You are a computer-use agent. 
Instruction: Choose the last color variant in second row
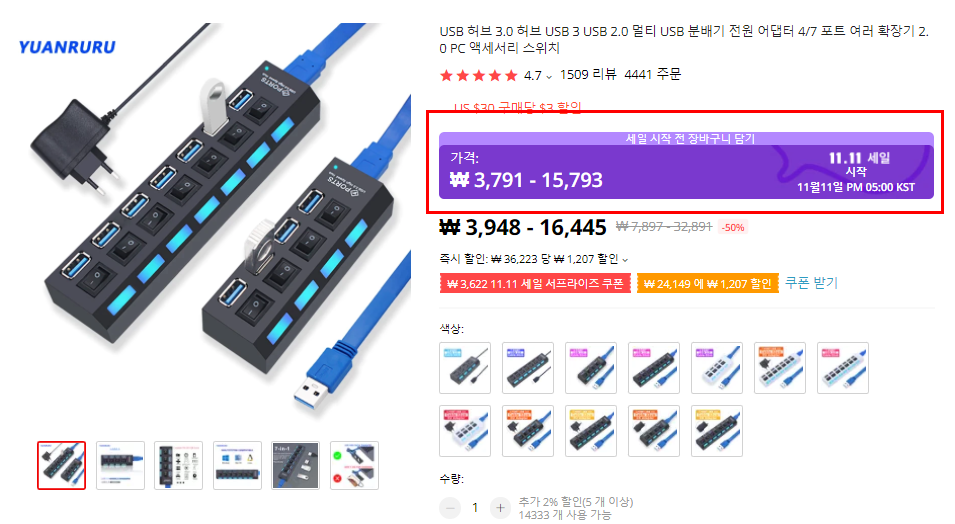tap(717, 431)
